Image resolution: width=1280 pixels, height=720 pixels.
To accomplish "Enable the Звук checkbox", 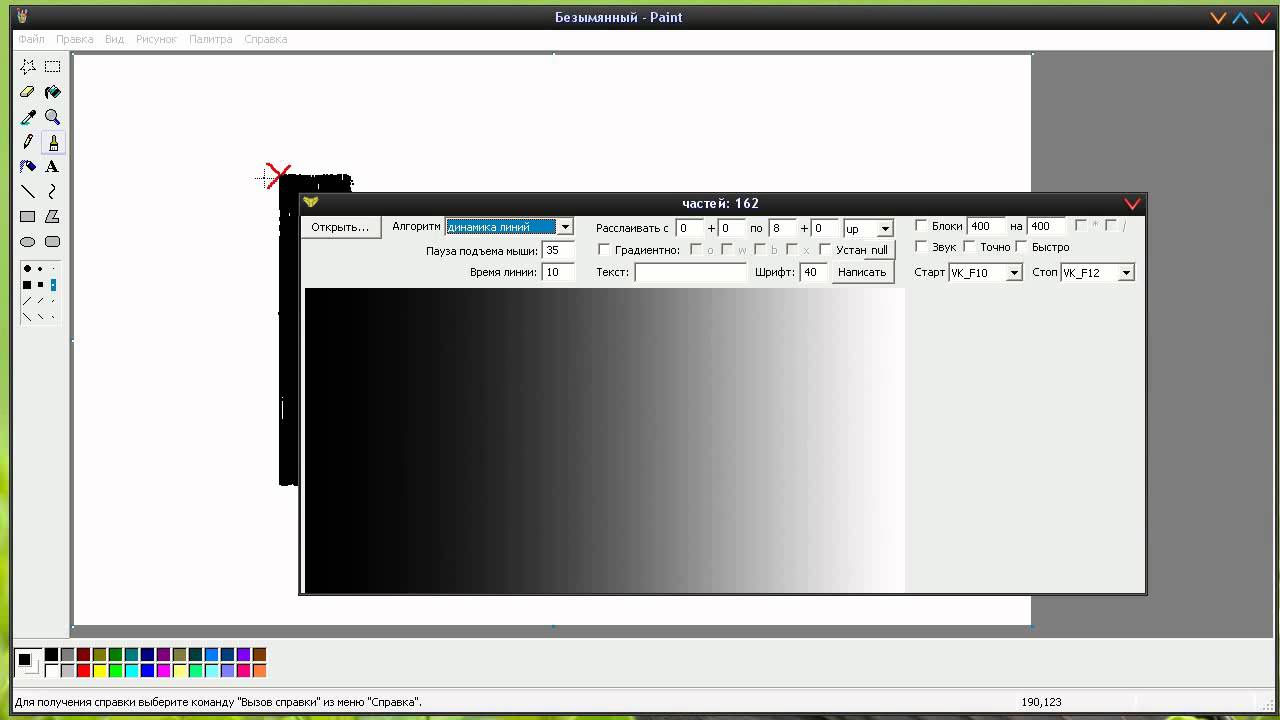I will [921, 247].
